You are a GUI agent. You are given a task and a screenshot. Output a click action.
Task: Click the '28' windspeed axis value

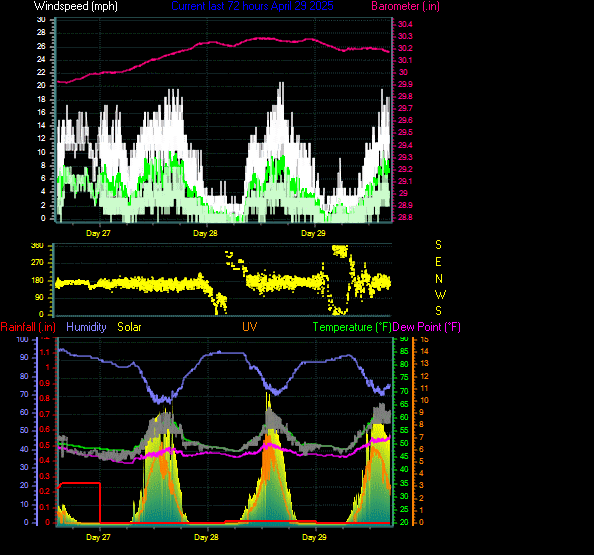(41, 33)
